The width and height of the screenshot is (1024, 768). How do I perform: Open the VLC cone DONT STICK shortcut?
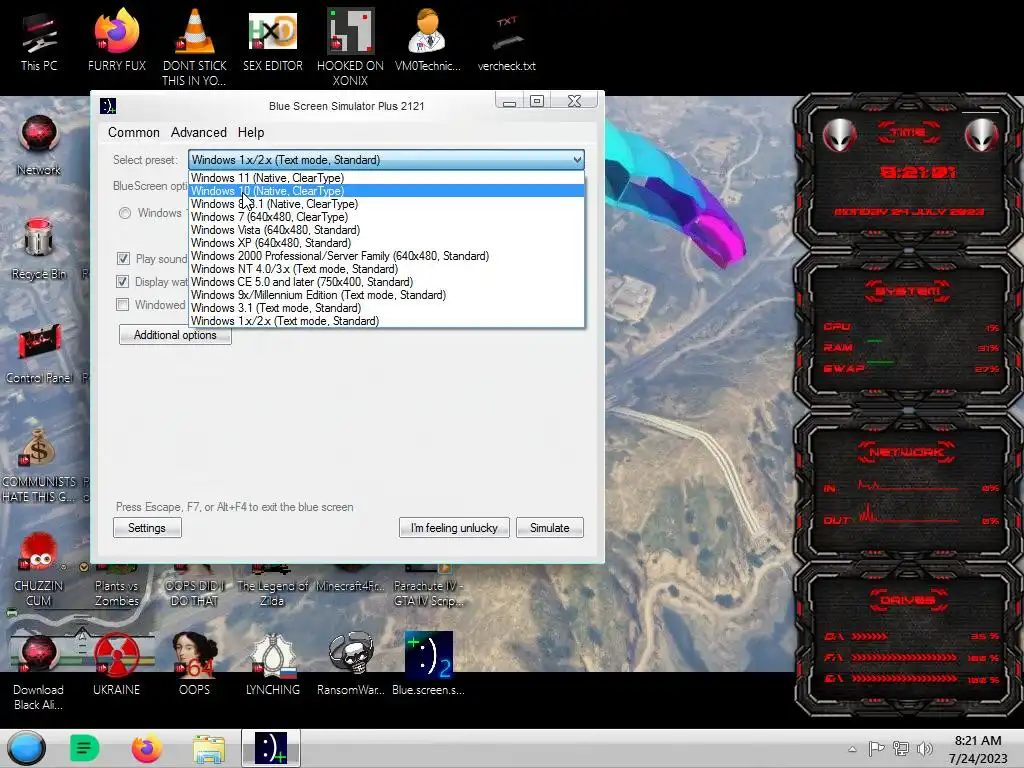195,47
